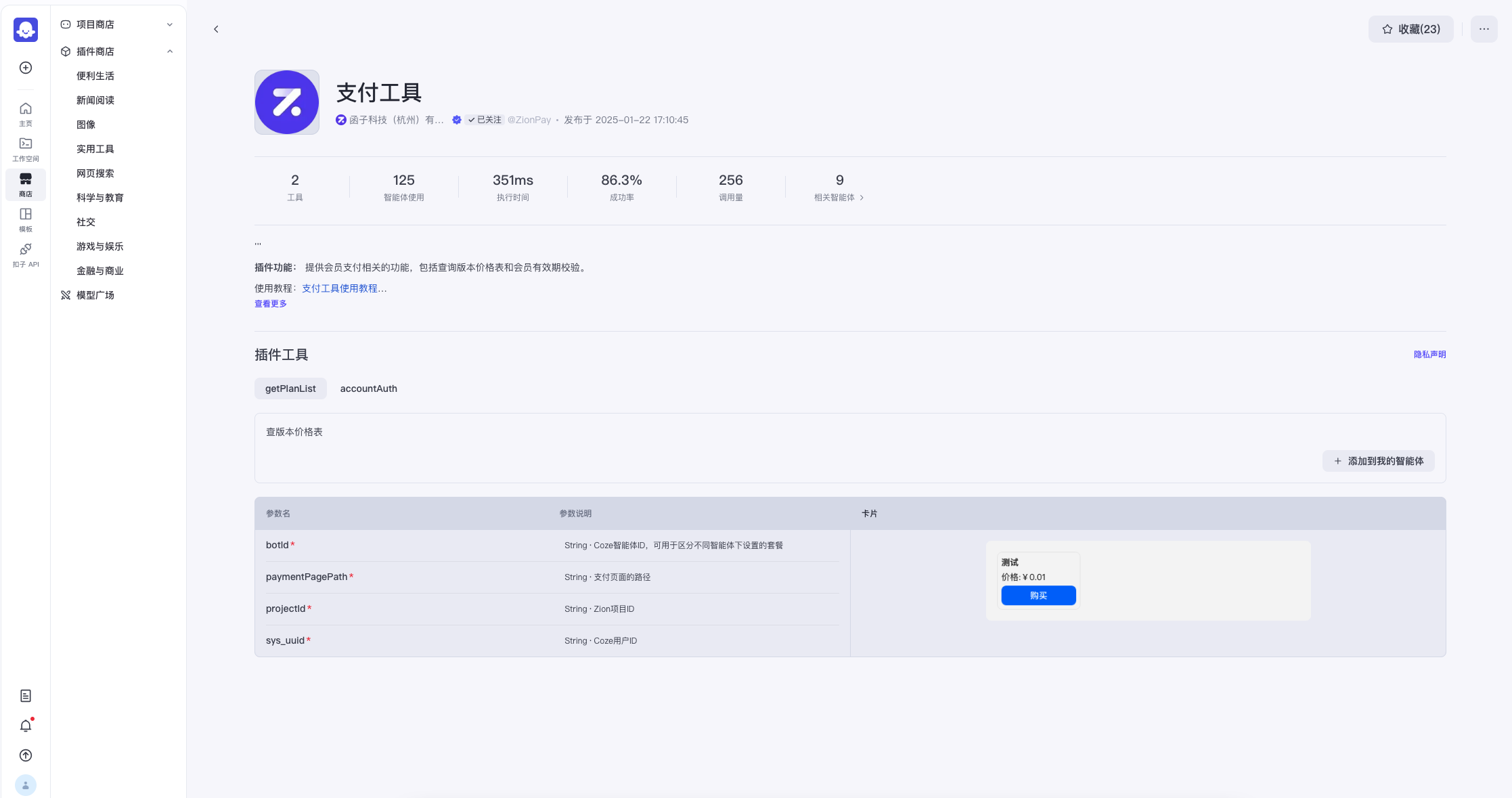Open the user avatar at sidebar bottom
The width and height of the screenshot is (1512, 798).
coord(26,784)
